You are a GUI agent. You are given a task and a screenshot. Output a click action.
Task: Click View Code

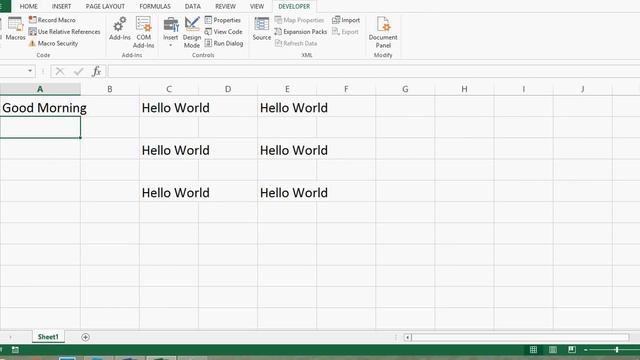tap(224, 31)
